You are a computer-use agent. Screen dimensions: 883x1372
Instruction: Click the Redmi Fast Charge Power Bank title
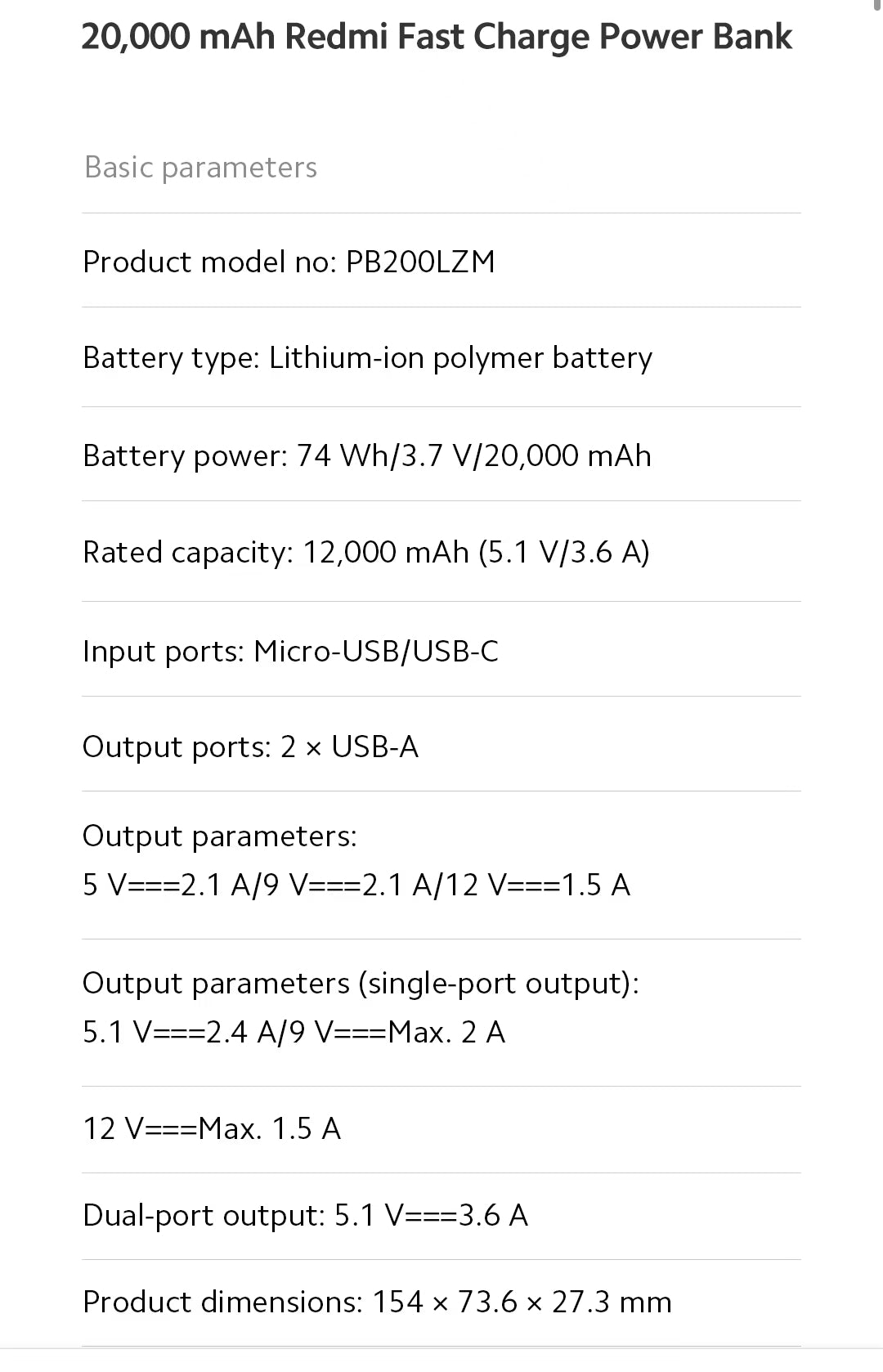click(x=437, y=37)
